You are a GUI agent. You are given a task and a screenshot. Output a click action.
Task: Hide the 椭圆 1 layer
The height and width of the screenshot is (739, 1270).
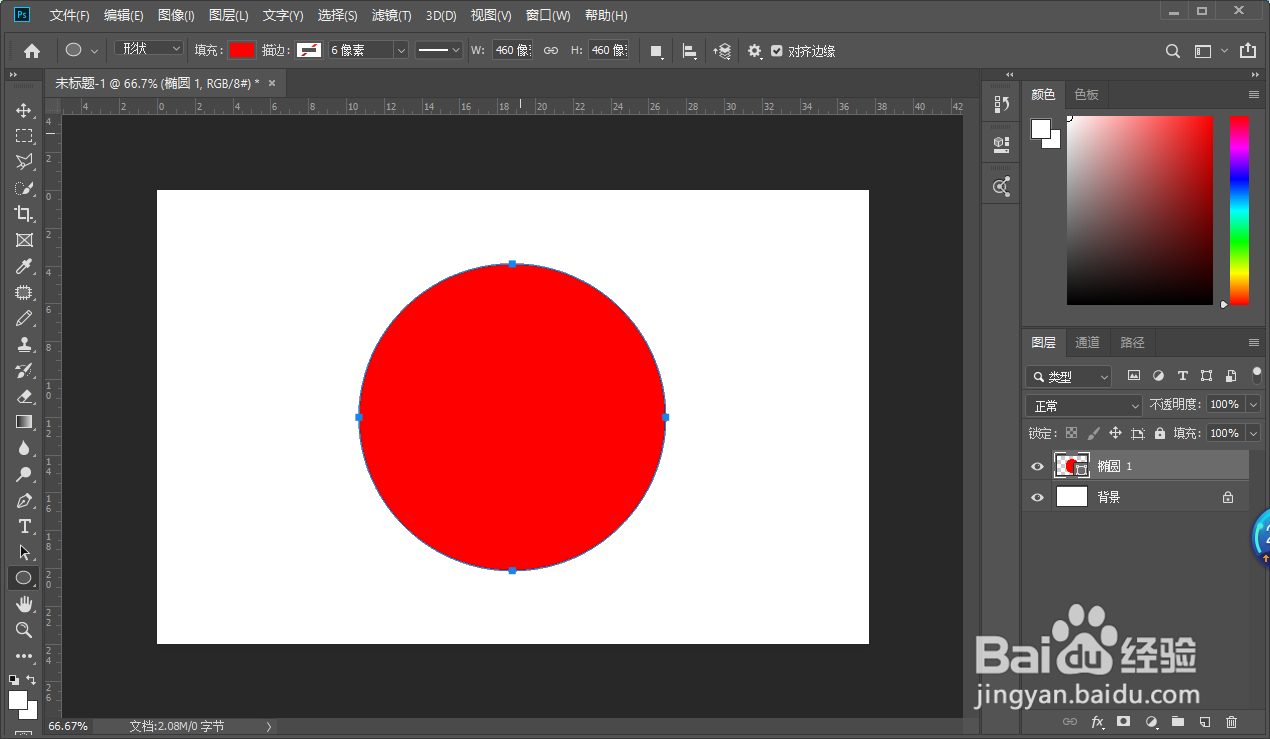[x=1037, y=466]
